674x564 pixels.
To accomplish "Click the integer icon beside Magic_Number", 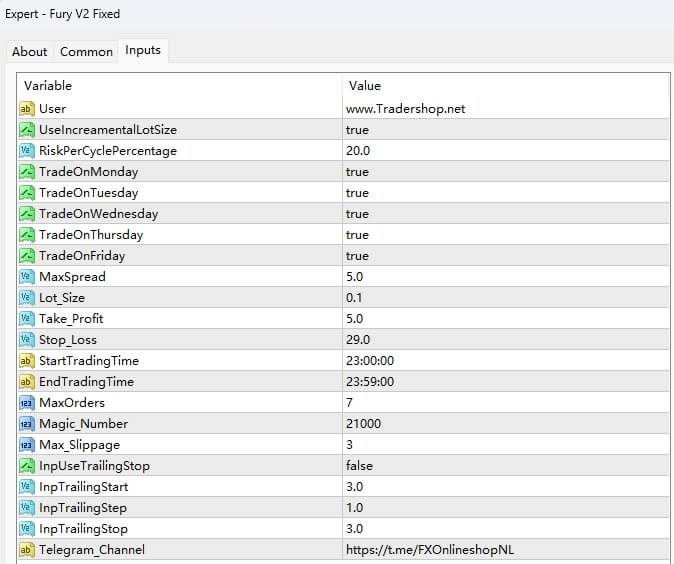I will point(27,424).
